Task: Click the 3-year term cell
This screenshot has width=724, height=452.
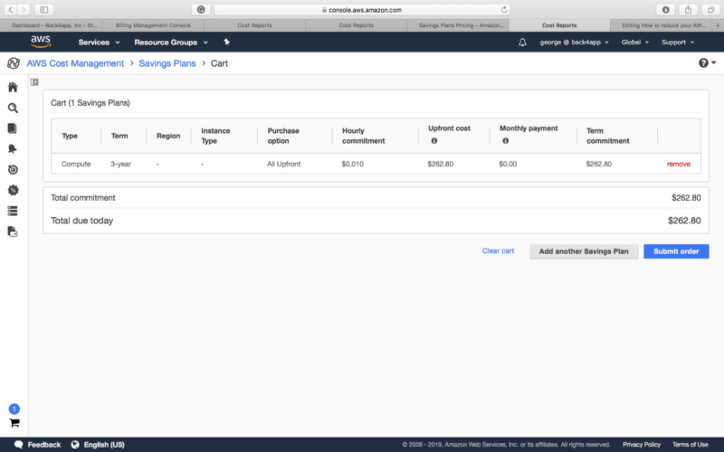Action: click(x=121, y=164)
